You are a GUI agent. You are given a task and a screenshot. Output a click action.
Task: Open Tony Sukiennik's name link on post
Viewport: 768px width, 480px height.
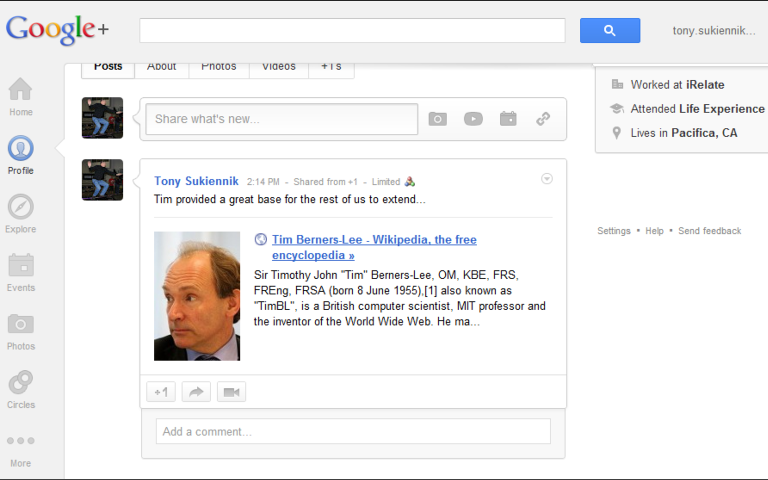(196, 181)
